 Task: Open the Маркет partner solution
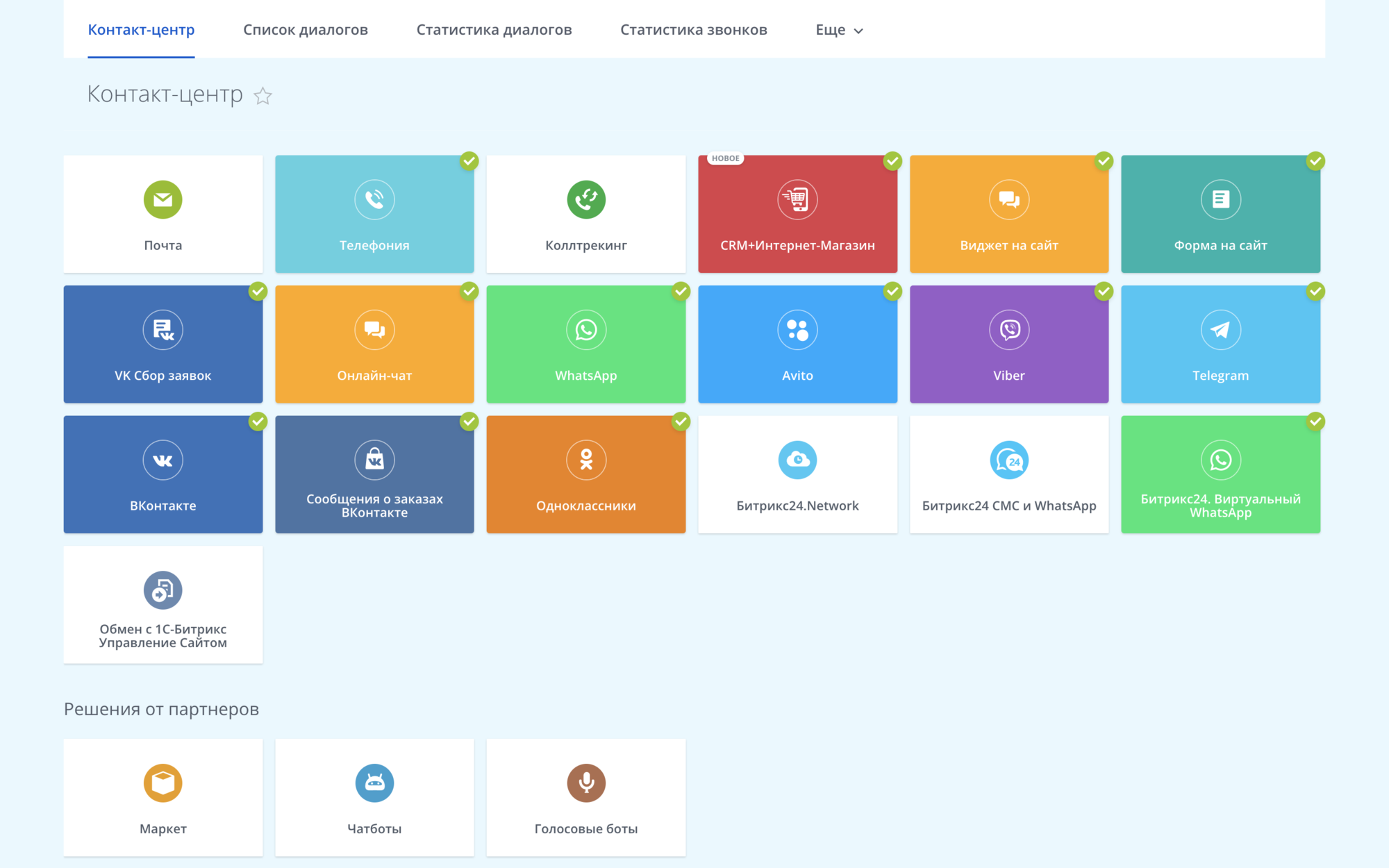click(163, 797)
